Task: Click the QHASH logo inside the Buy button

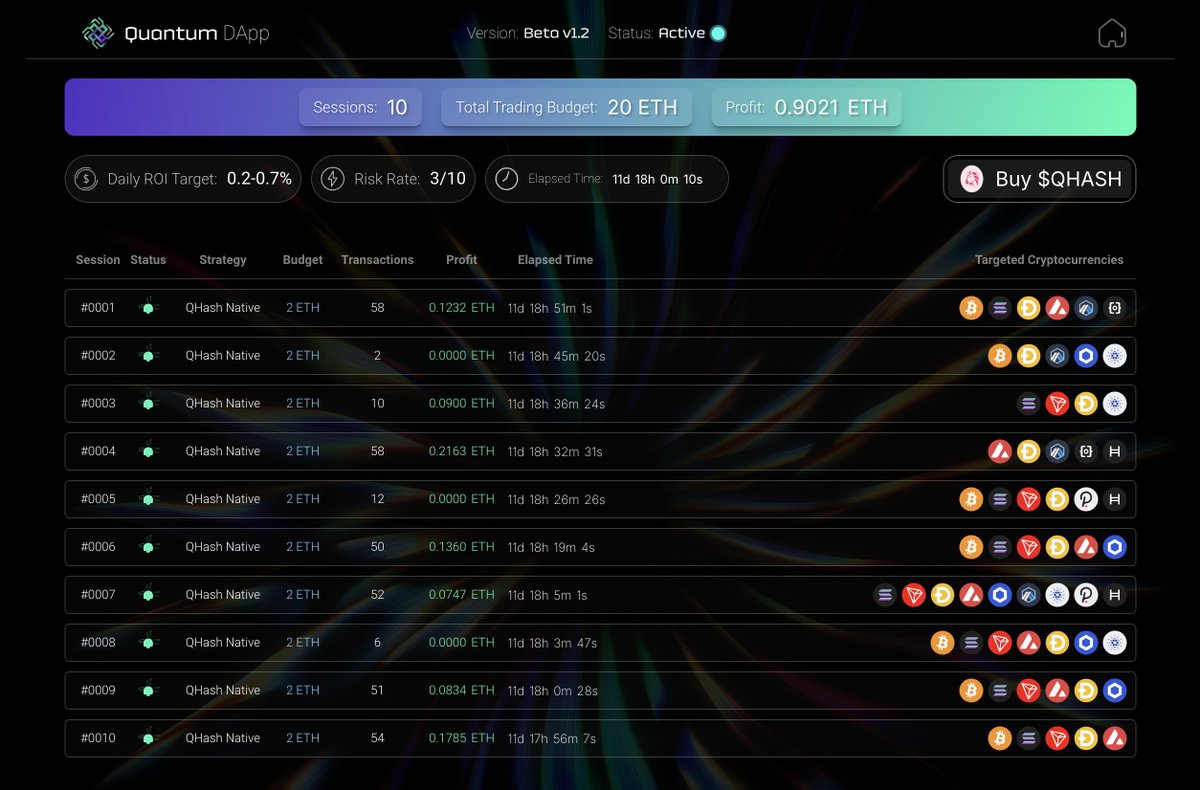Action: coord(971,179)
